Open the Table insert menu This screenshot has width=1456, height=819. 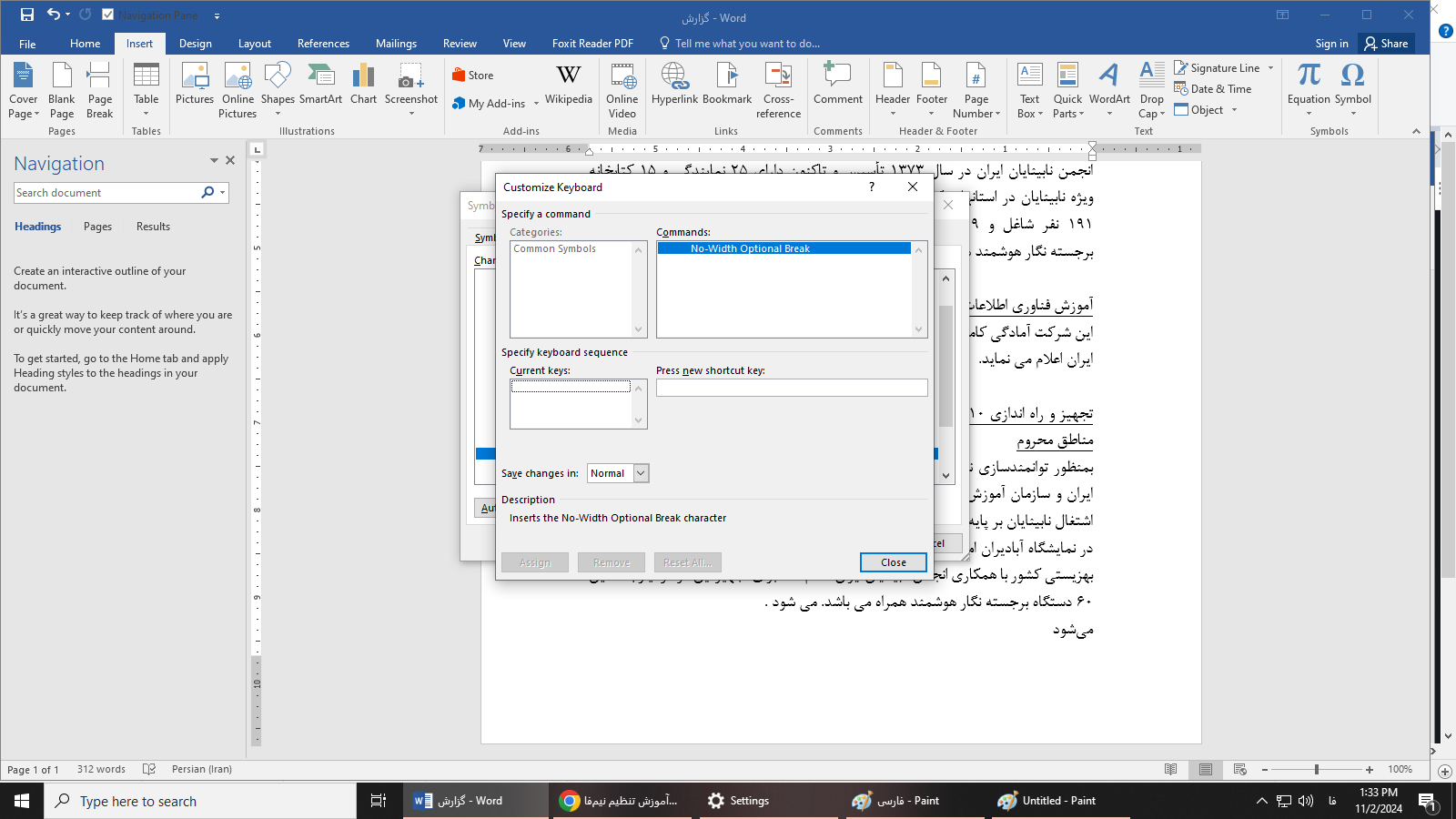point(146,91)
